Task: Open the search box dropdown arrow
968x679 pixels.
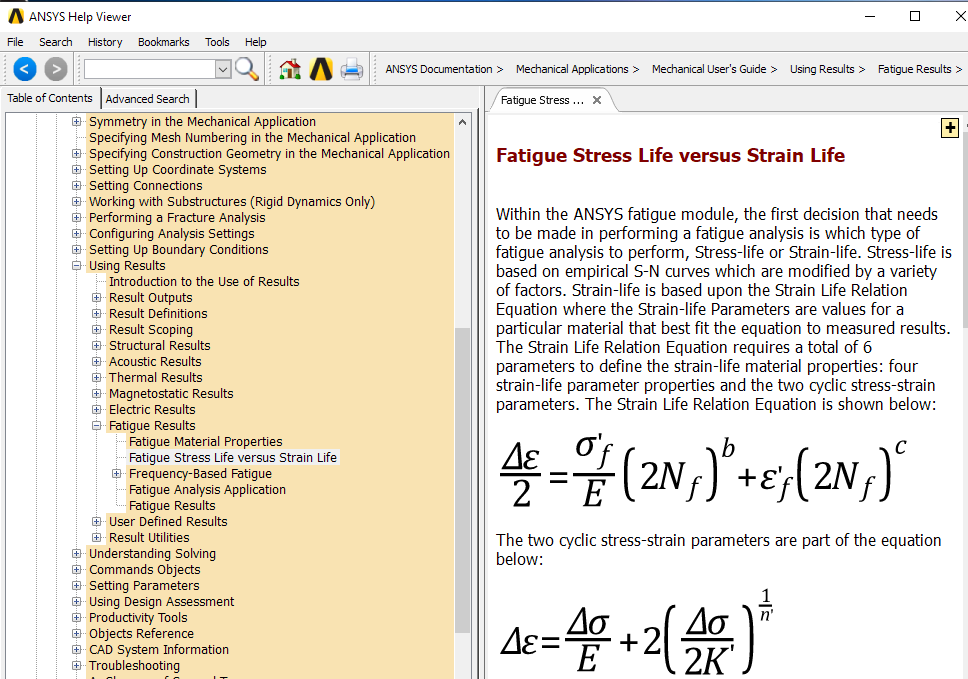Action: click(x=223, y=69)
